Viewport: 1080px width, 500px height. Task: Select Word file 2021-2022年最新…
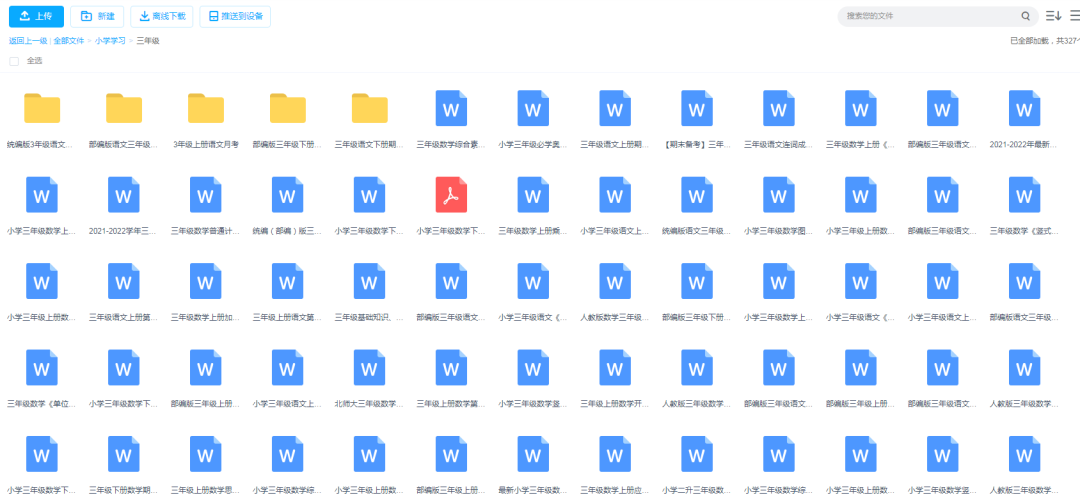(x=1024, y=108)
